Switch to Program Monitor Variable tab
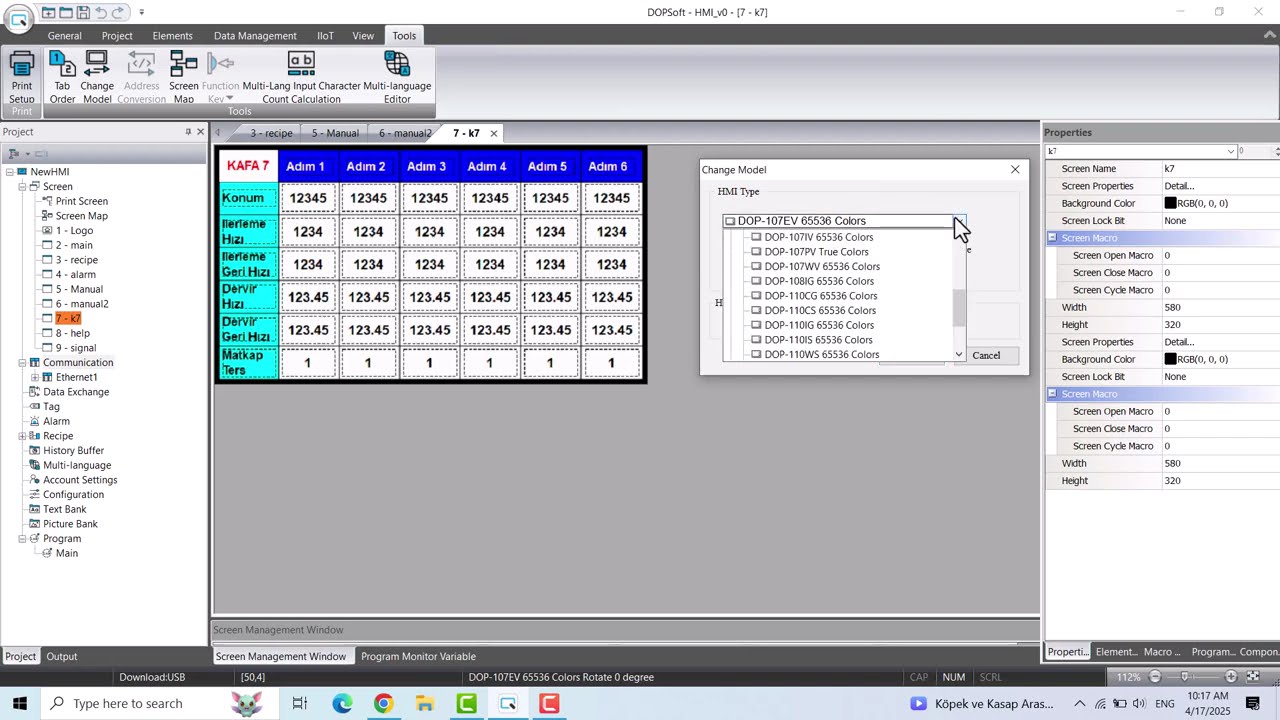Viewport: 1280px width, 720px height. click(x=418, y=656)
